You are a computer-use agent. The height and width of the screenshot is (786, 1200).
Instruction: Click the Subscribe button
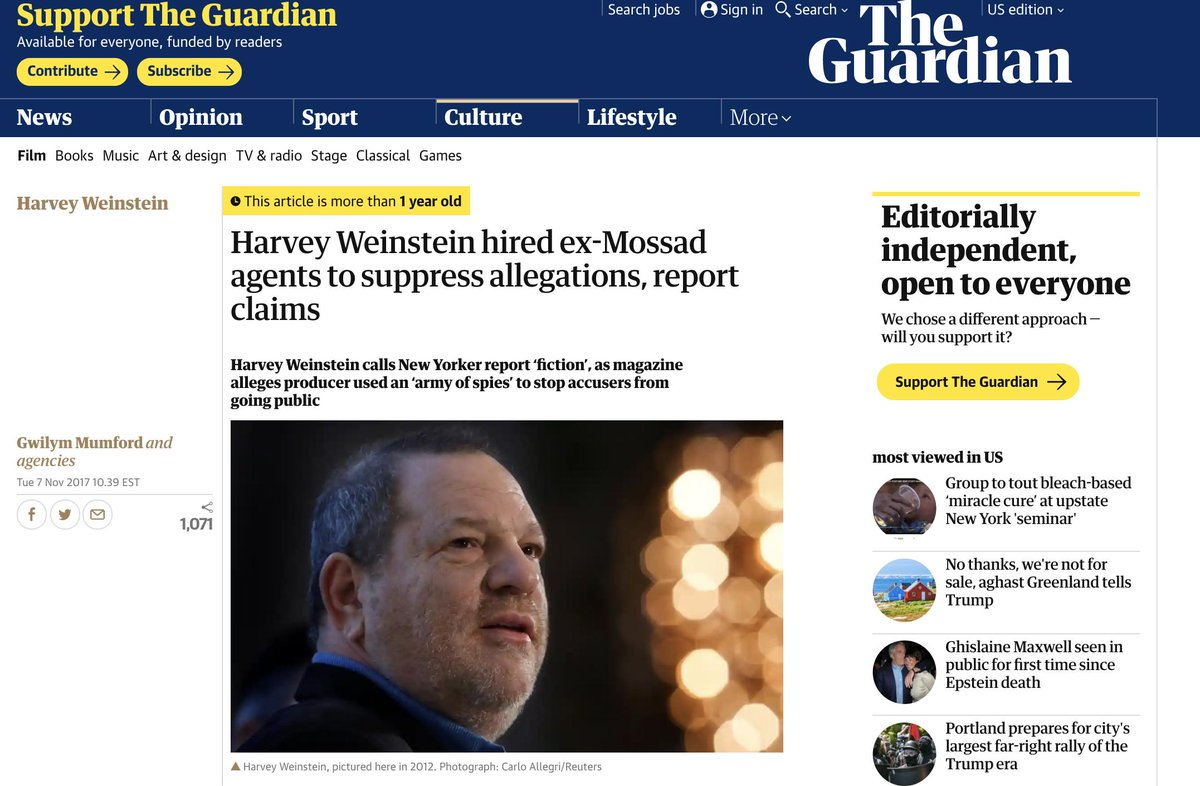tap(189, 71)
